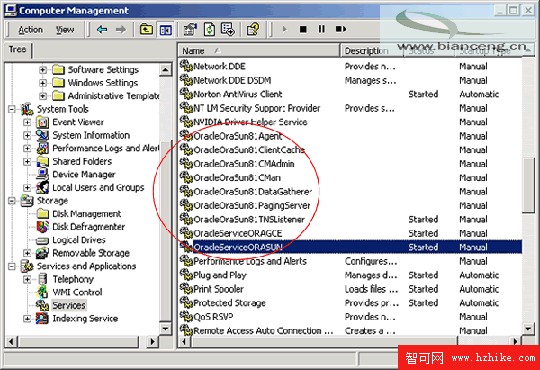Expand the System Information node
This screenshot has height=370, width=540.
coord(27,135)
